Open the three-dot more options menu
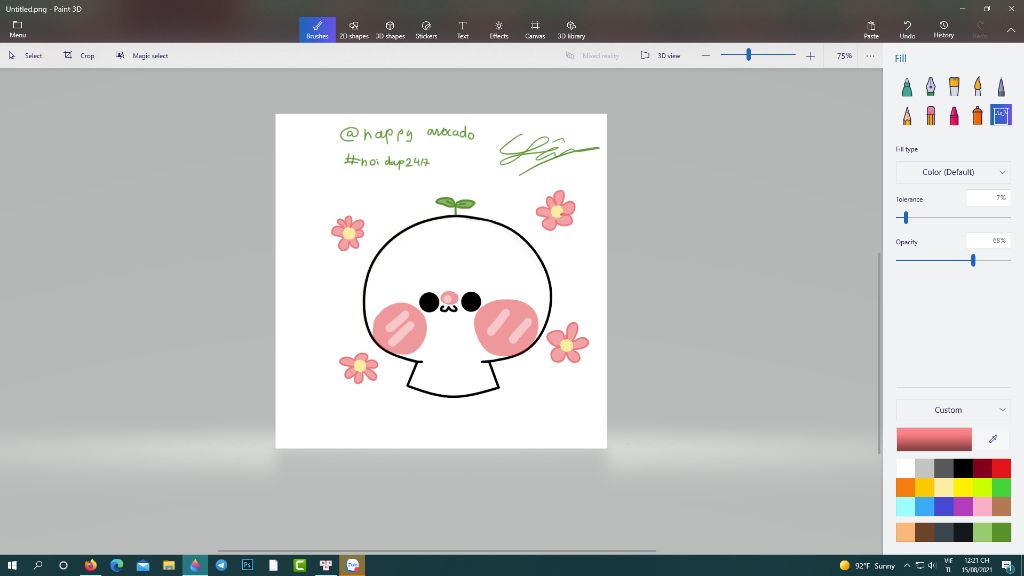1024x576 pixels. 870,56
